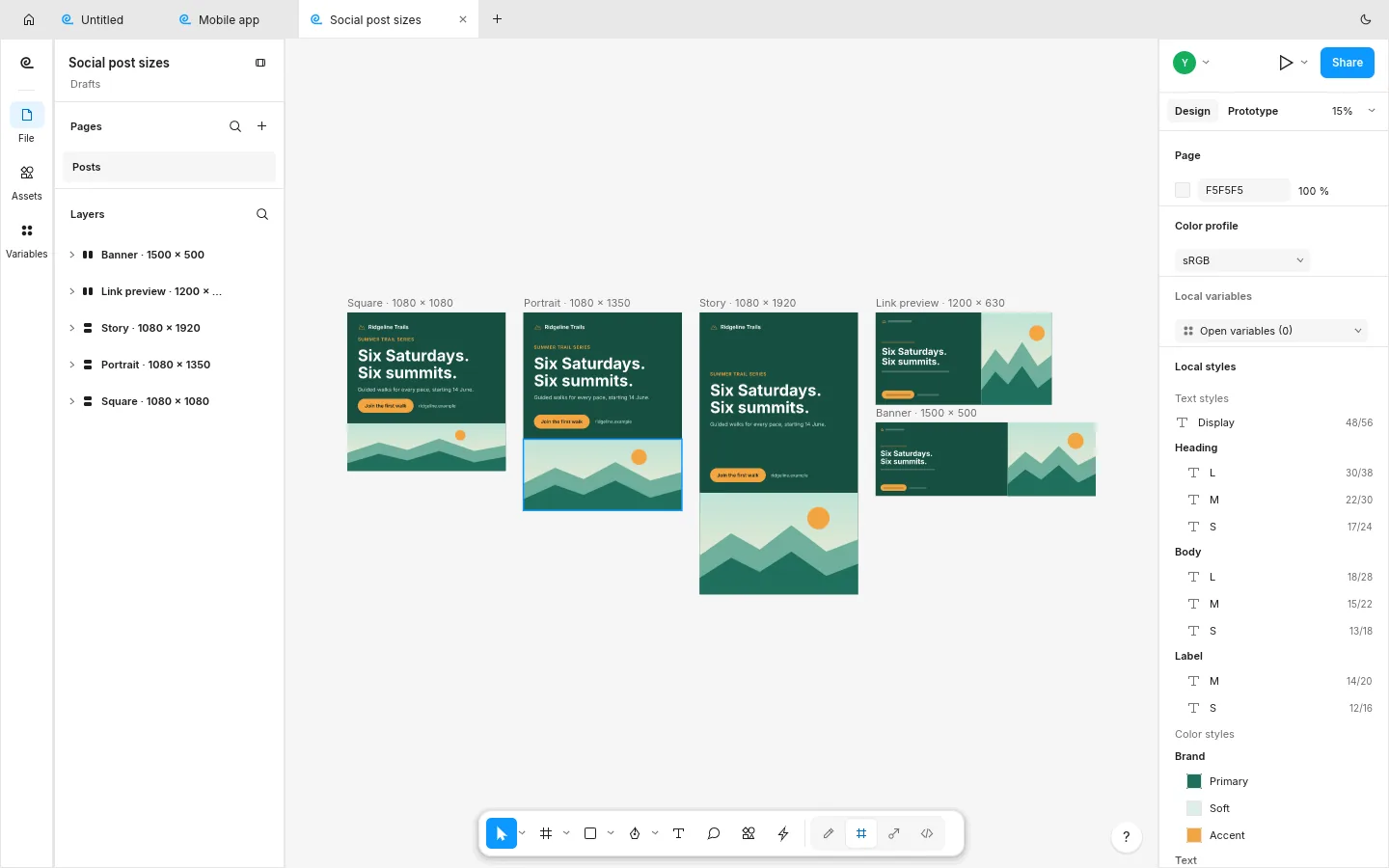Toggle the sidebar collapse icon near title
This screenshot has width=1389, height=868.
[260, 63]
